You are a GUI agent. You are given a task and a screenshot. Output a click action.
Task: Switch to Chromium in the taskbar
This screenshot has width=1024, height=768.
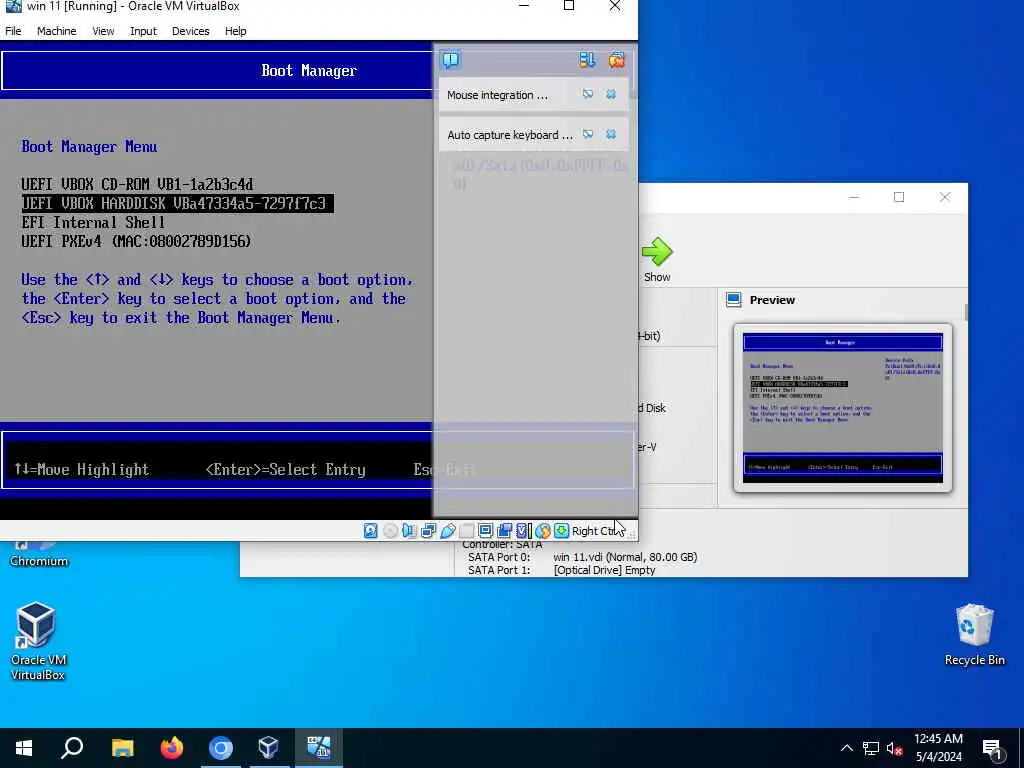point(221,748)
